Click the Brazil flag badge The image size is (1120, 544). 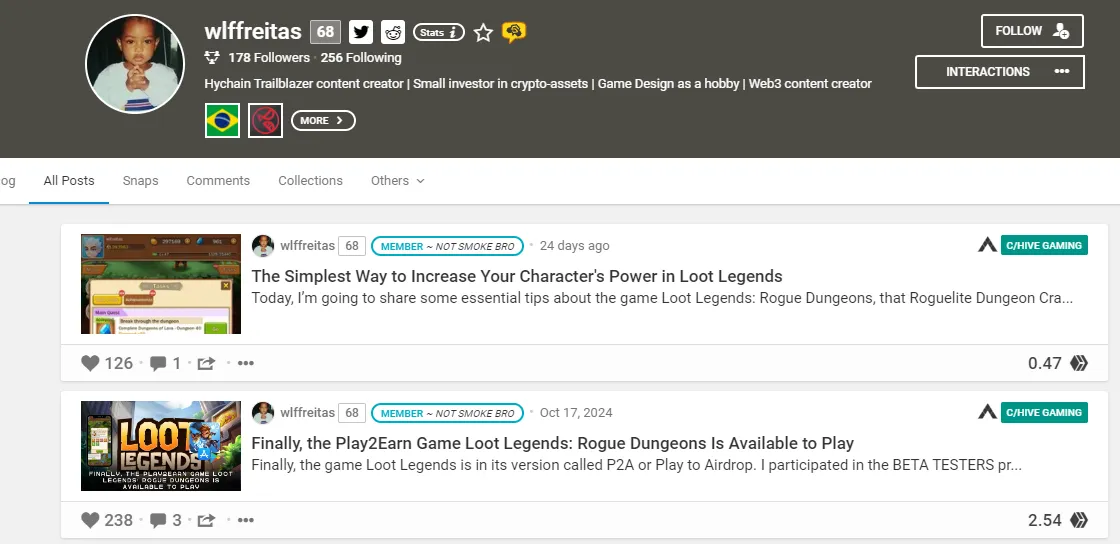point(222,121)
